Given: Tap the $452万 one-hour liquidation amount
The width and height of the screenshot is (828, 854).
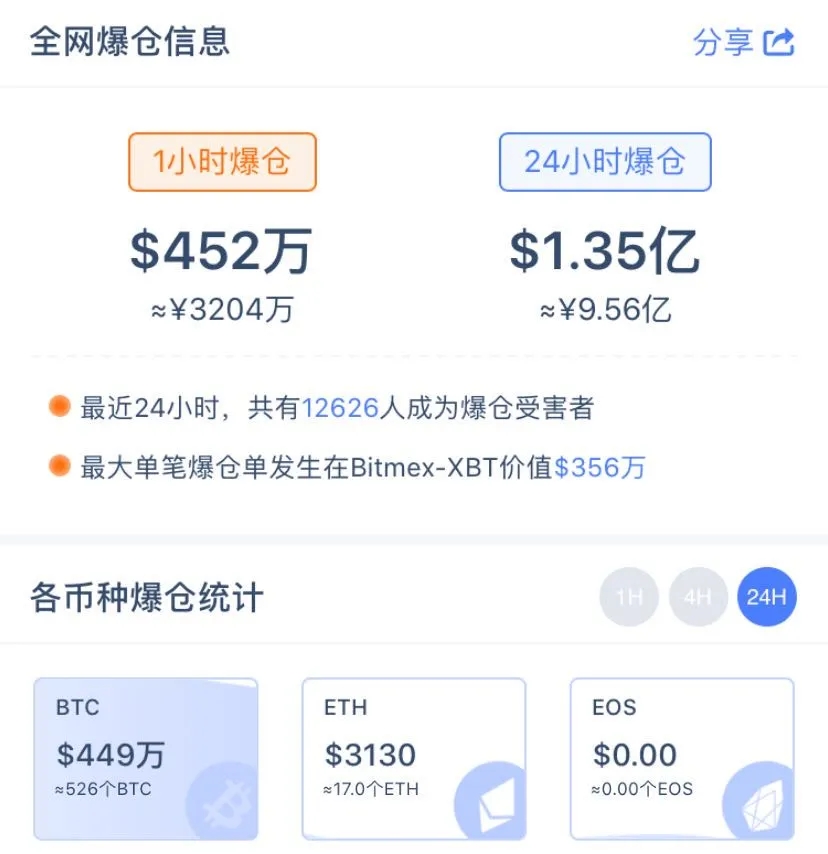Looking at the screenshot, I should pos(222,250).
